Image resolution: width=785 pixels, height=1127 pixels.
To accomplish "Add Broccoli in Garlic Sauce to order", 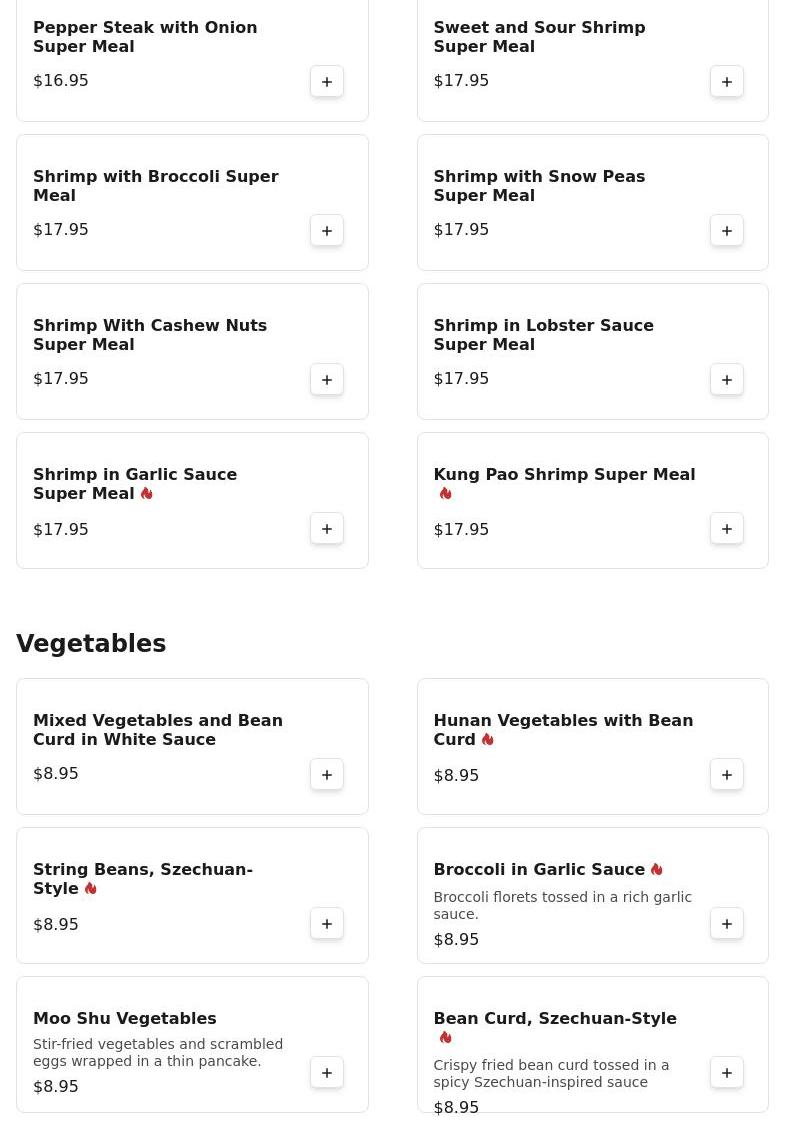I will (x=727, y=924).
